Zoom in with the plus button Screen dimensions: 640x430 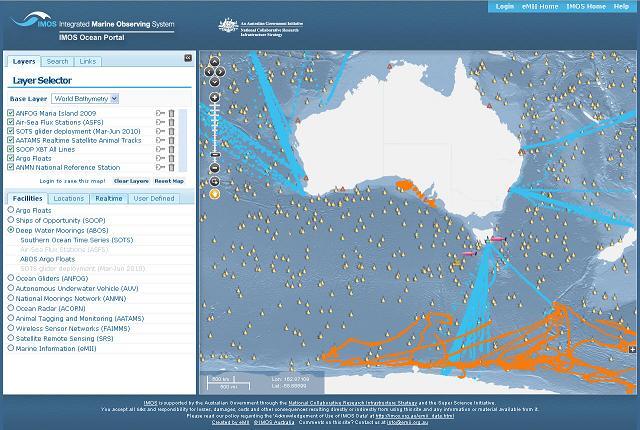click(x=215, y=98)
